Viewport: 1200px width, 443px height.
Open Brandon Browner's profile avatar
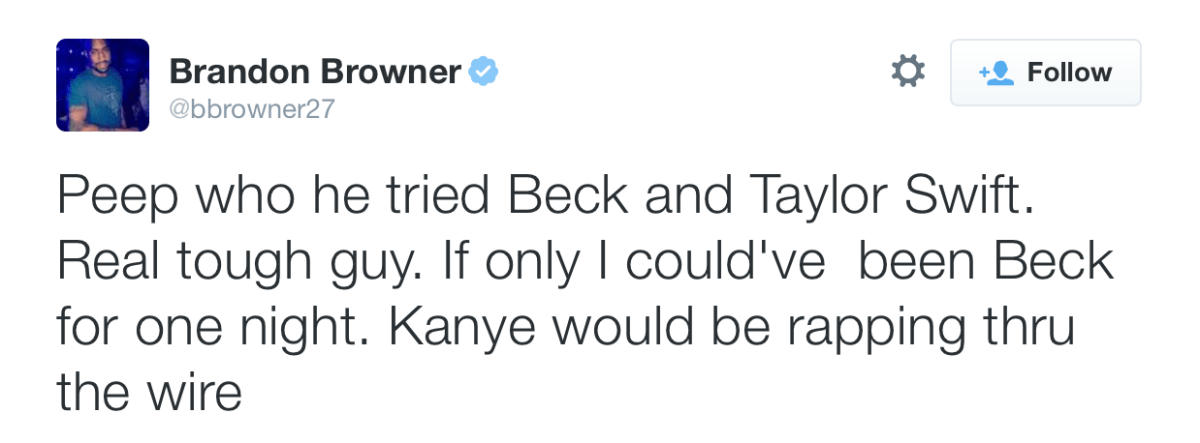click(103, 85)
